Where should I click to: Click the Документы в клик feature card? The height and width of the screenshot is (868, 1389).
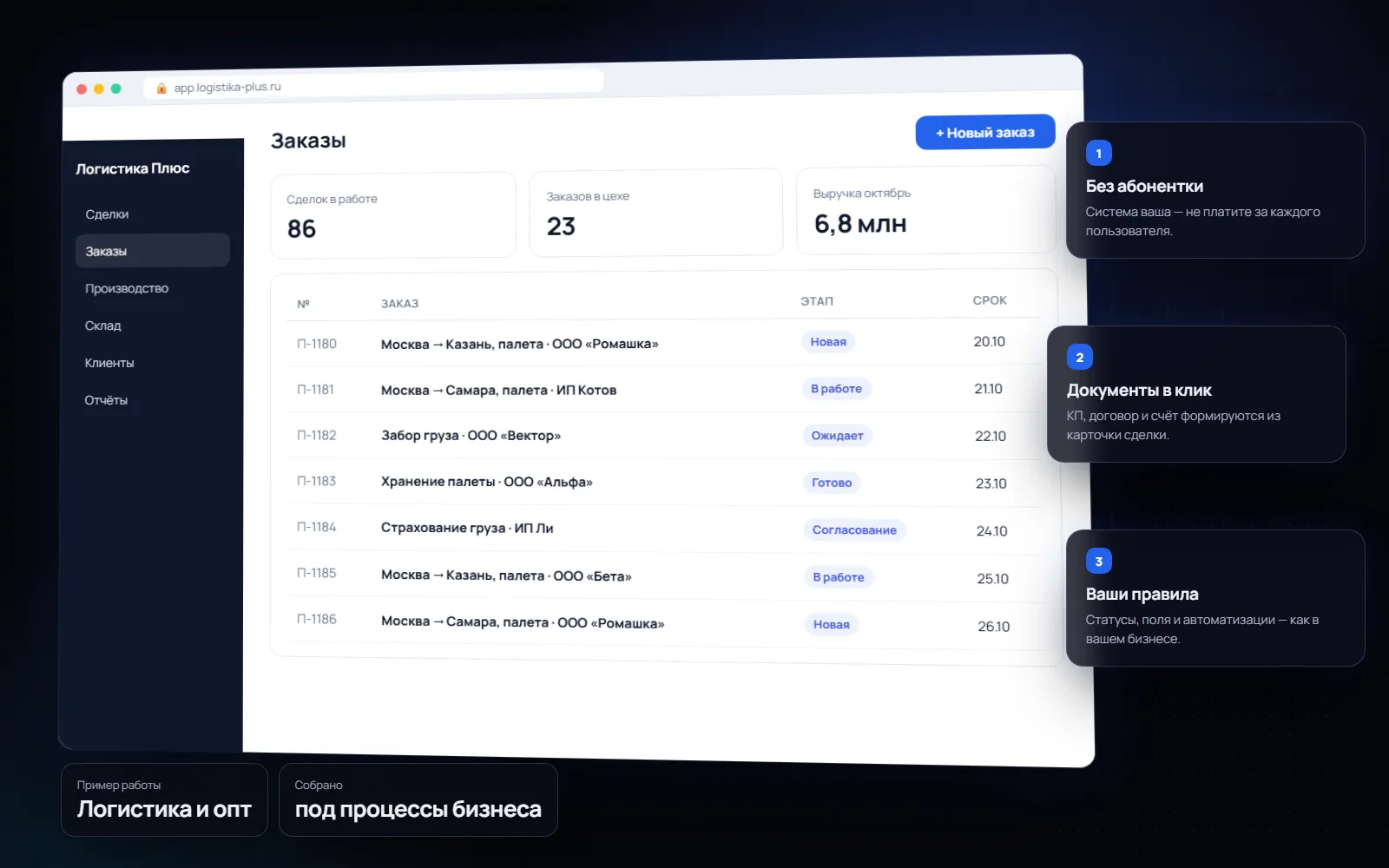click(1196, 394)
